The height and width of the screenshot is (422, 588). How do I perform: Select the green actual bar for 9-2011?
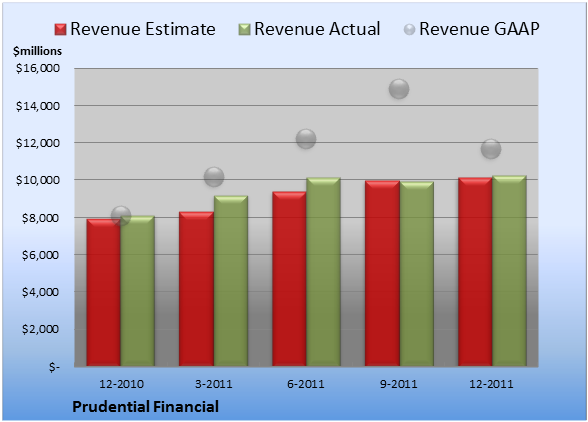pyautogui.click(x=416, y=274)
